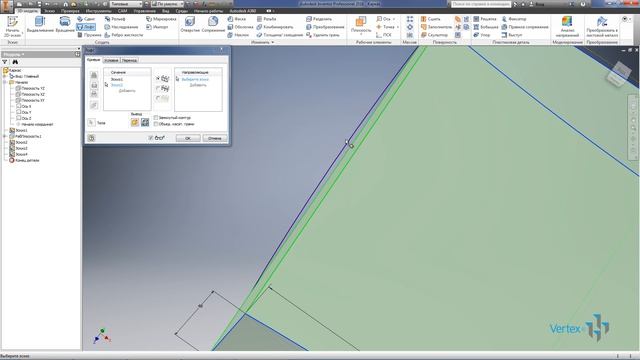The height and width of the screenshot is (360, 640).
Task: Select the Boss (Бобышка) tool
Action: tap(486, 27)
